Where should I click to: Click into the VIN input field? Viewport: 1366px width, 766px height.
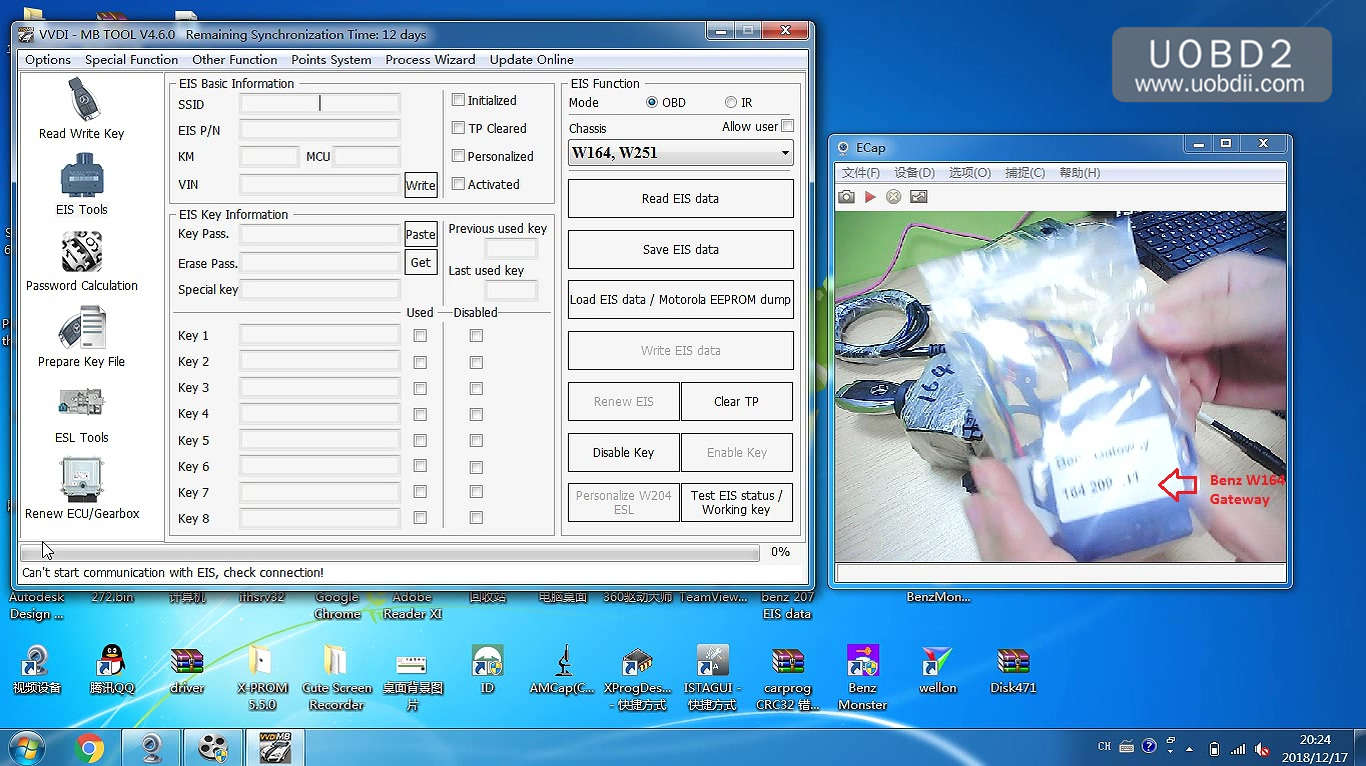tap(320, 184)
